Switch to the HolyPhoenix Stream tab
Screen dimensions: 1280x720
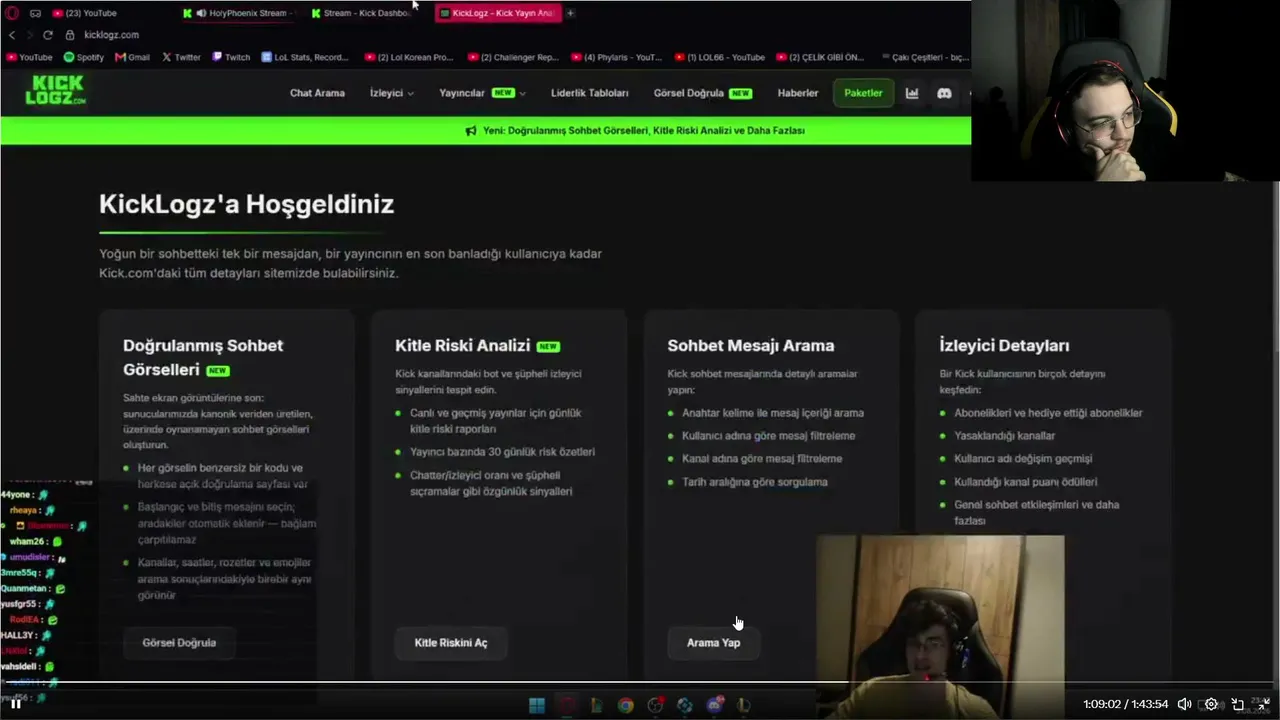239,13
